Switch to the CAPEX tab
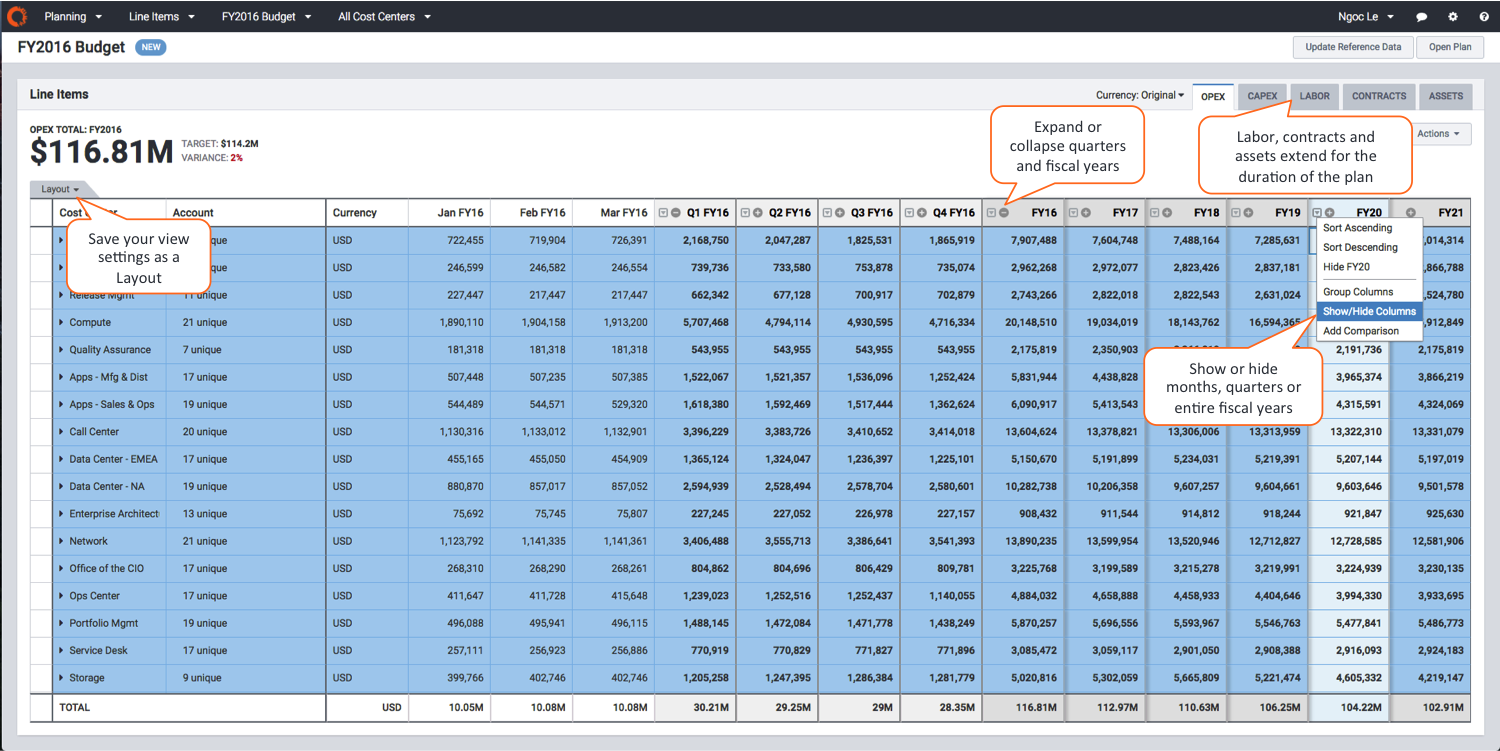 point(1262,96)
